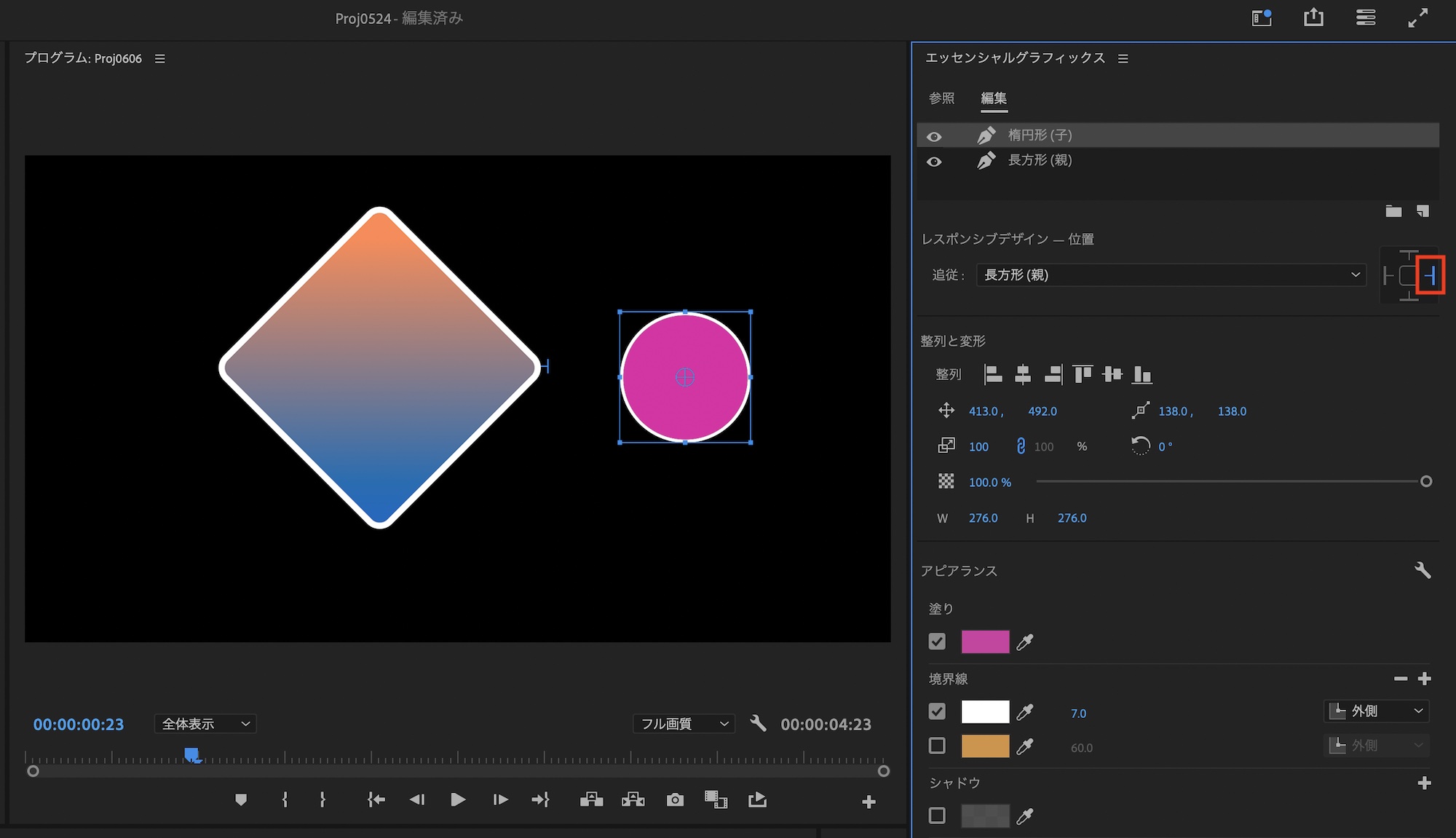Open the エッセンシャルグラフィックス panel menu
Screen dimensions: 1456x838
coord(1123,58)
